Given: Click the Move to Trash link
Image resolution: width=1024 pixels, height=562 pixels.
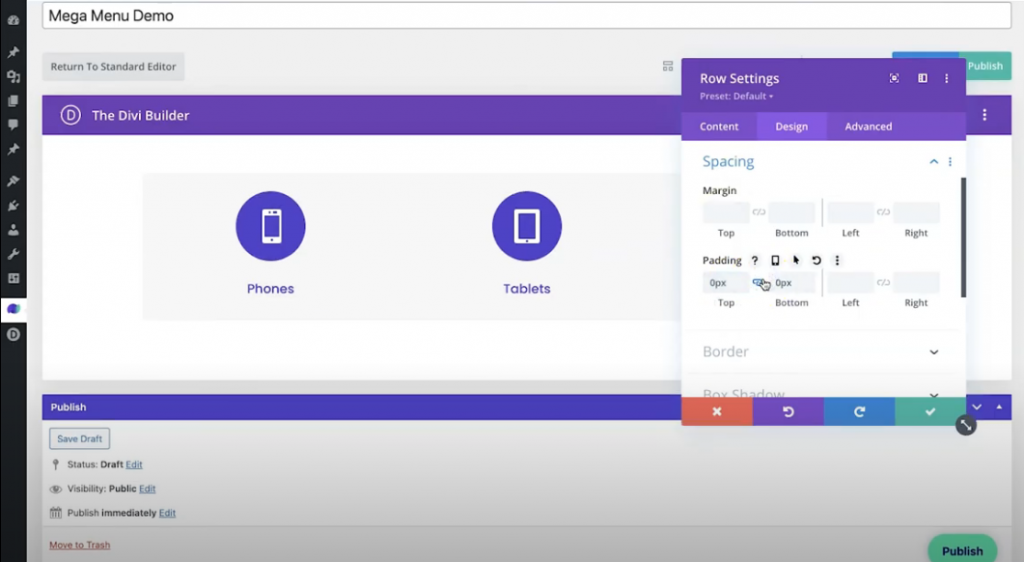Looking at the screenshot, I should 80,545.
